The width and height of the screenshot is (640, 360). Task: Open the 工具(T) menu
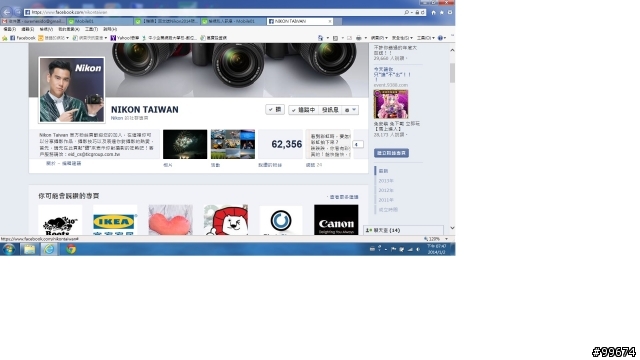point(91,29)
